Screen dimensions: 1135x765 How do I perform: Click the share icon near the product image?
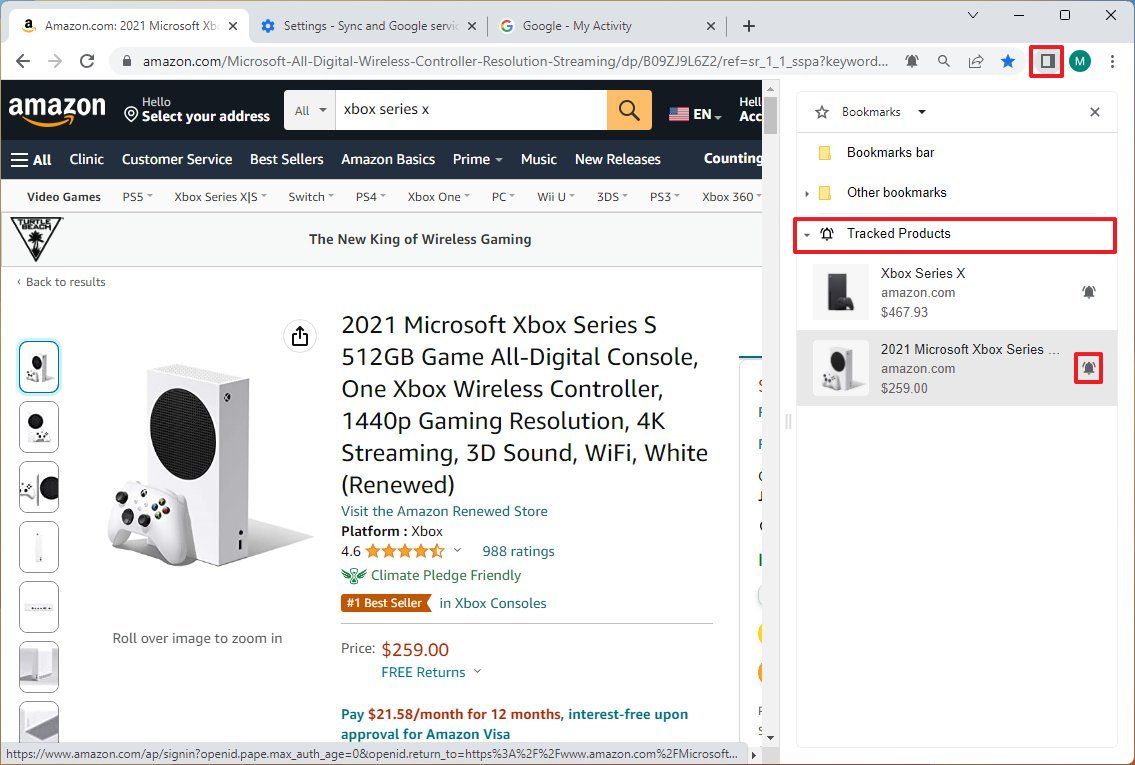click(300, 336)
